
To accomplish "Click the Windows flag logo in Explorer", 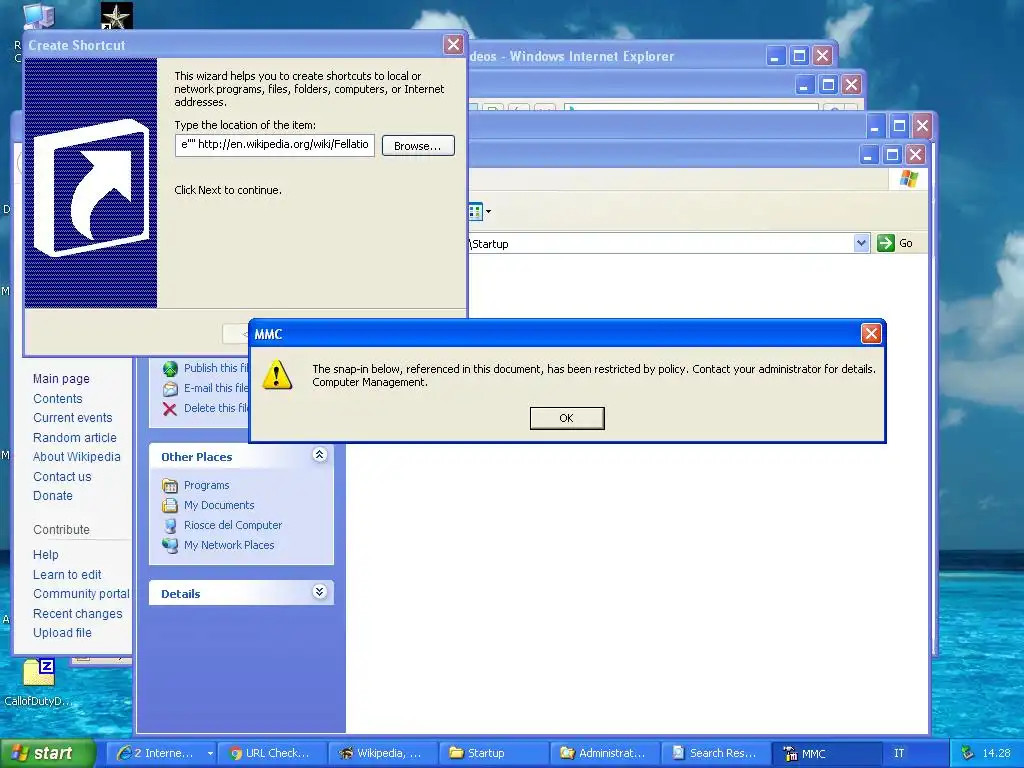I will [908, 178].
